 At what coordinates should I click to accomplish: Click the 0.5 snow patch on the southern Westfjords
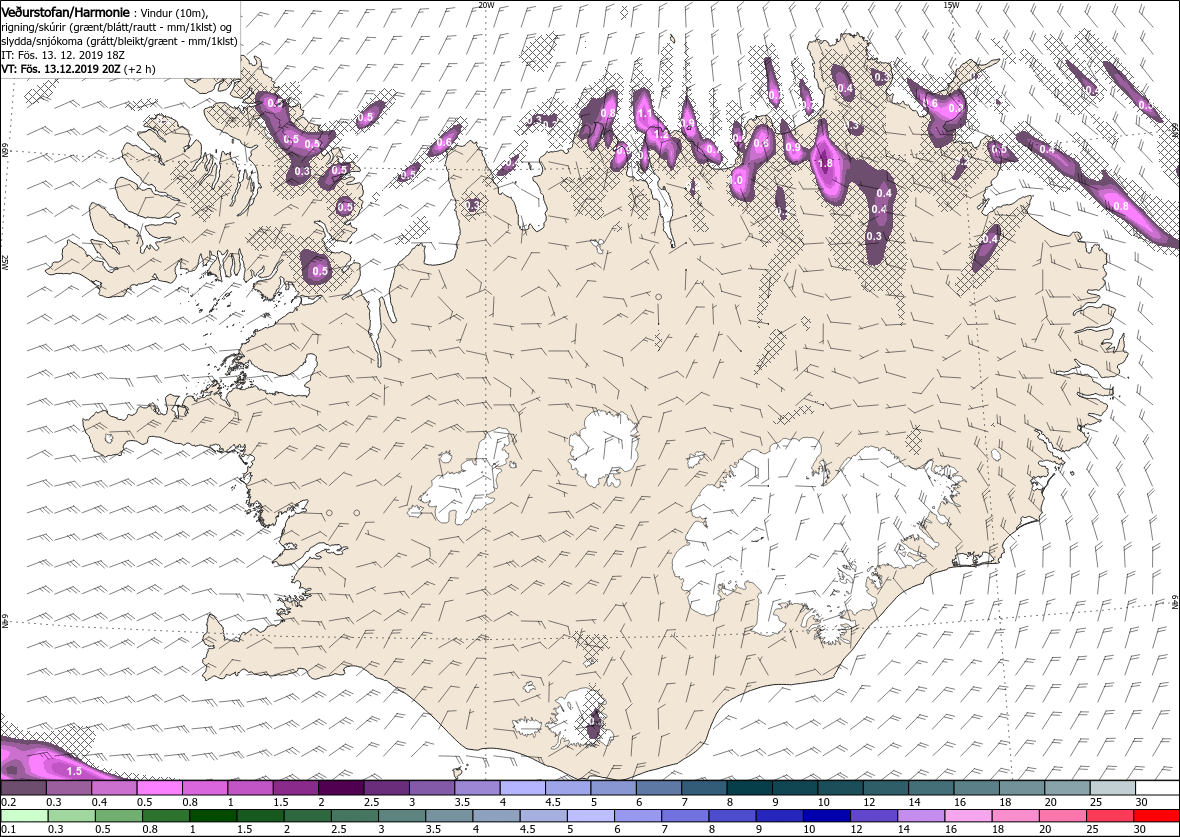pyautogui.click(x=318, y=267)
